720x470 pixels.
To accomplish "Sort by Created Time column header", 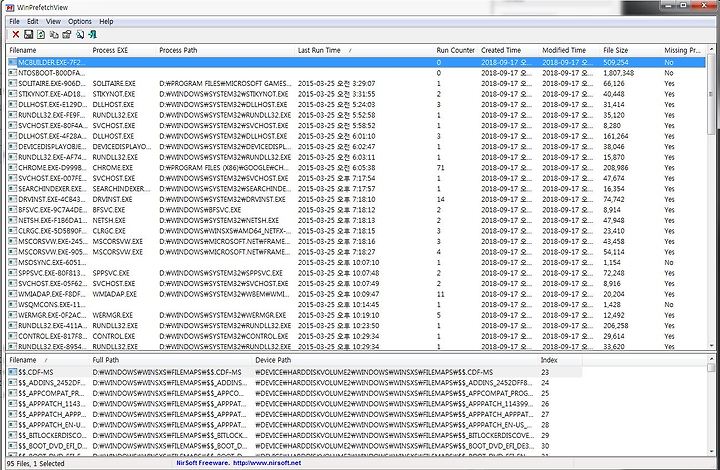I will point(509,50).
